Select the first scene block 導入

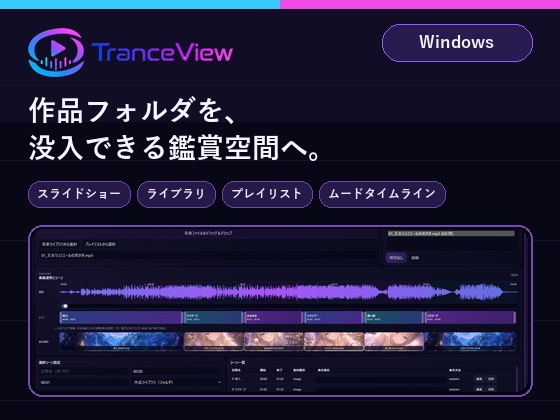coord(121,318)
